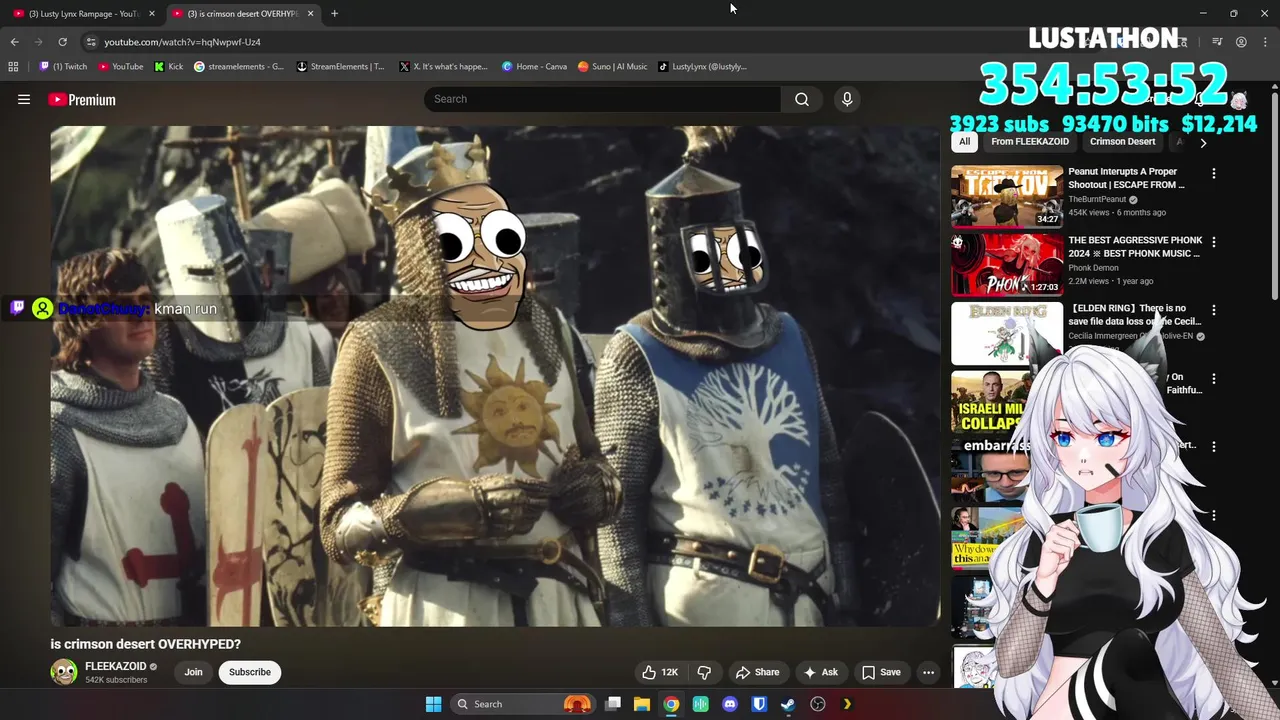Open THE BEST AGGRESSIVE PHONK 2024 title
1280x720 pixels.
click(1133, 247)
